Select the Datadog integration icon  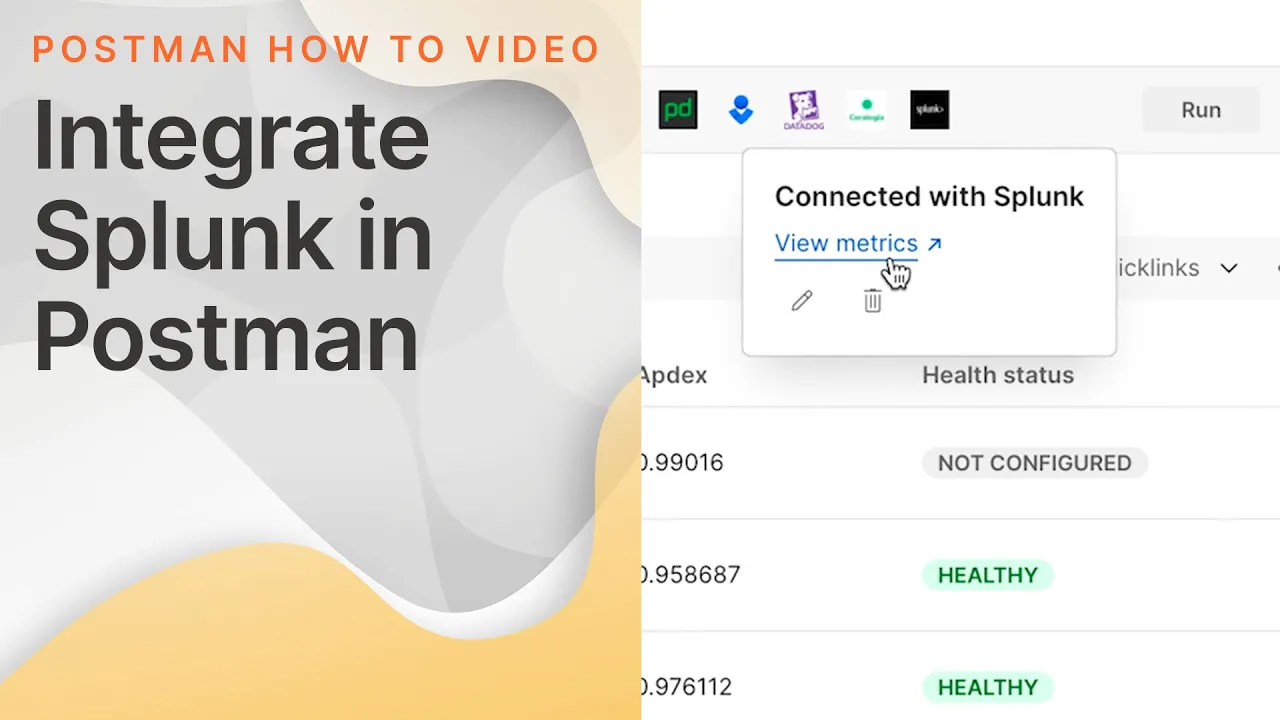point(804,110)
